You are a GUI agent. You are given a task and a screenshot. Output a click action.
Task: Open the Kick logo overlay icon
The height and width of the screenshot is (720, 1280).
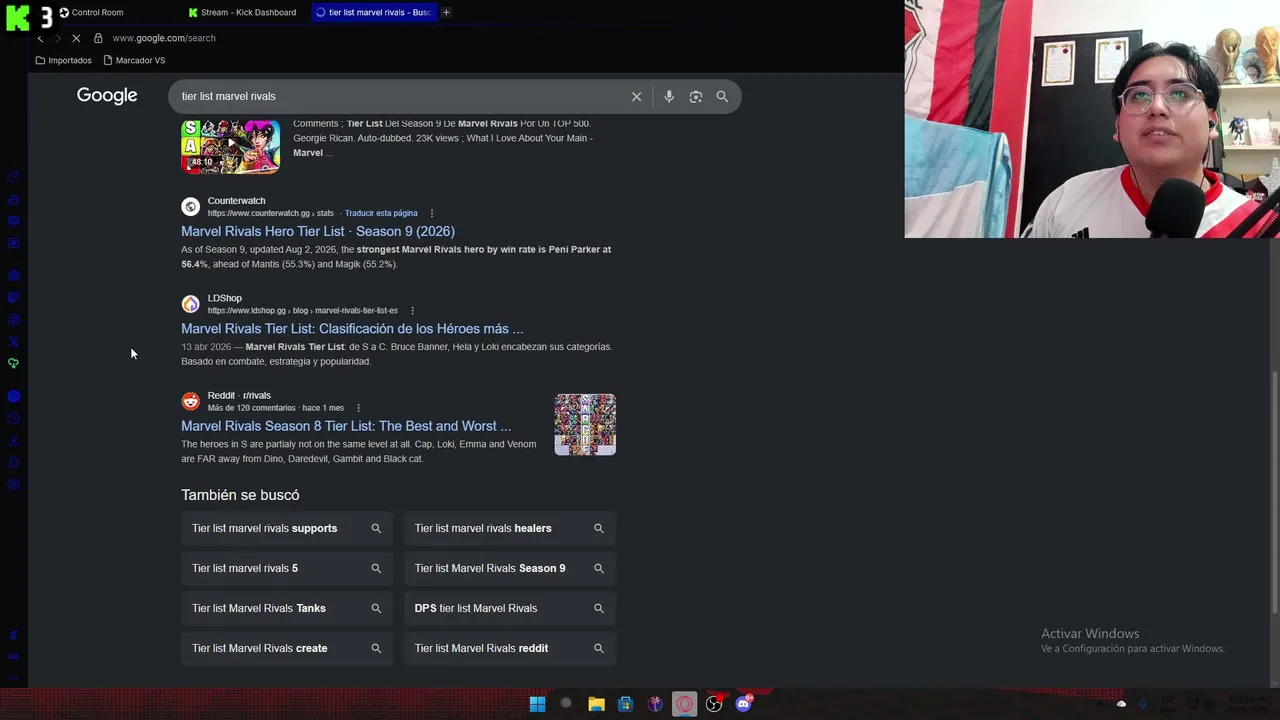17,17
